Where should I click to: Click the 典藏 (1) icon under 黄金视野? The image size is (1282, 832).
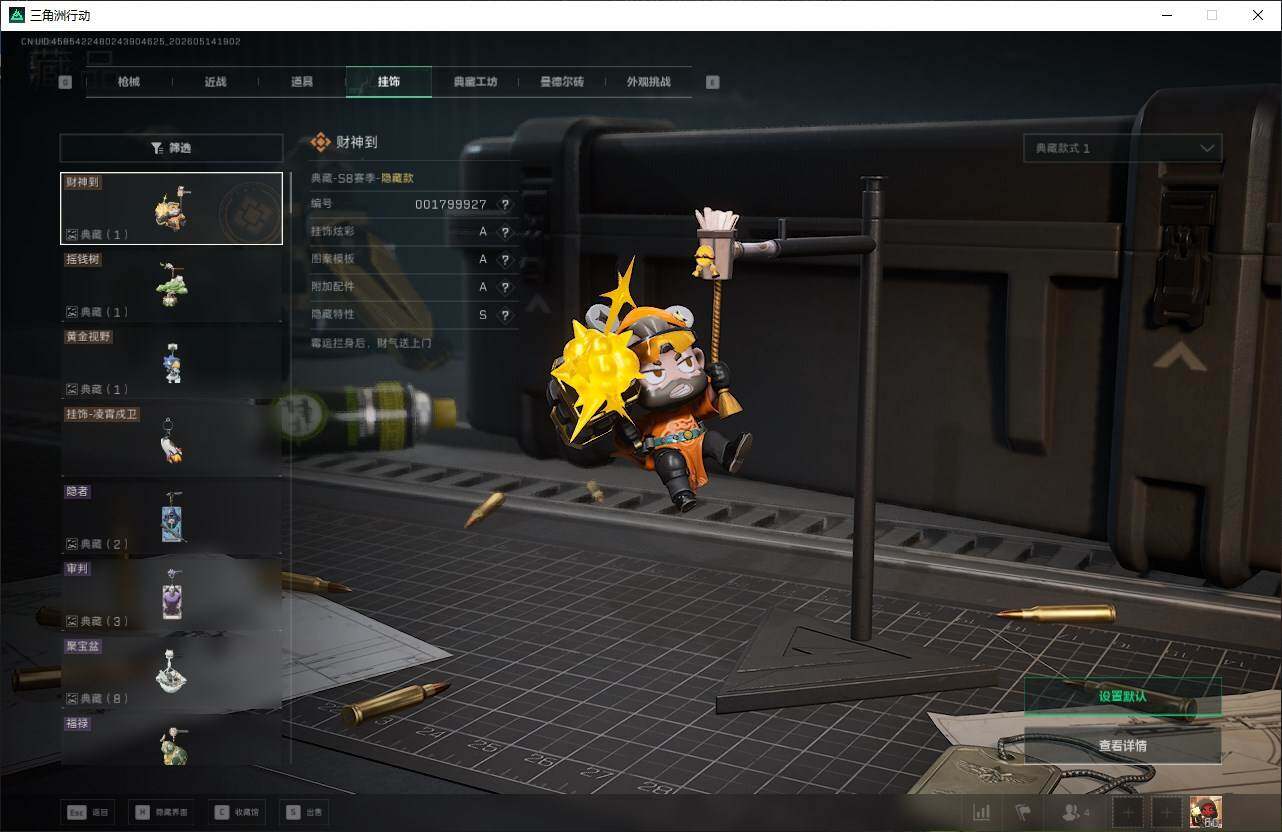coord(72,389)
